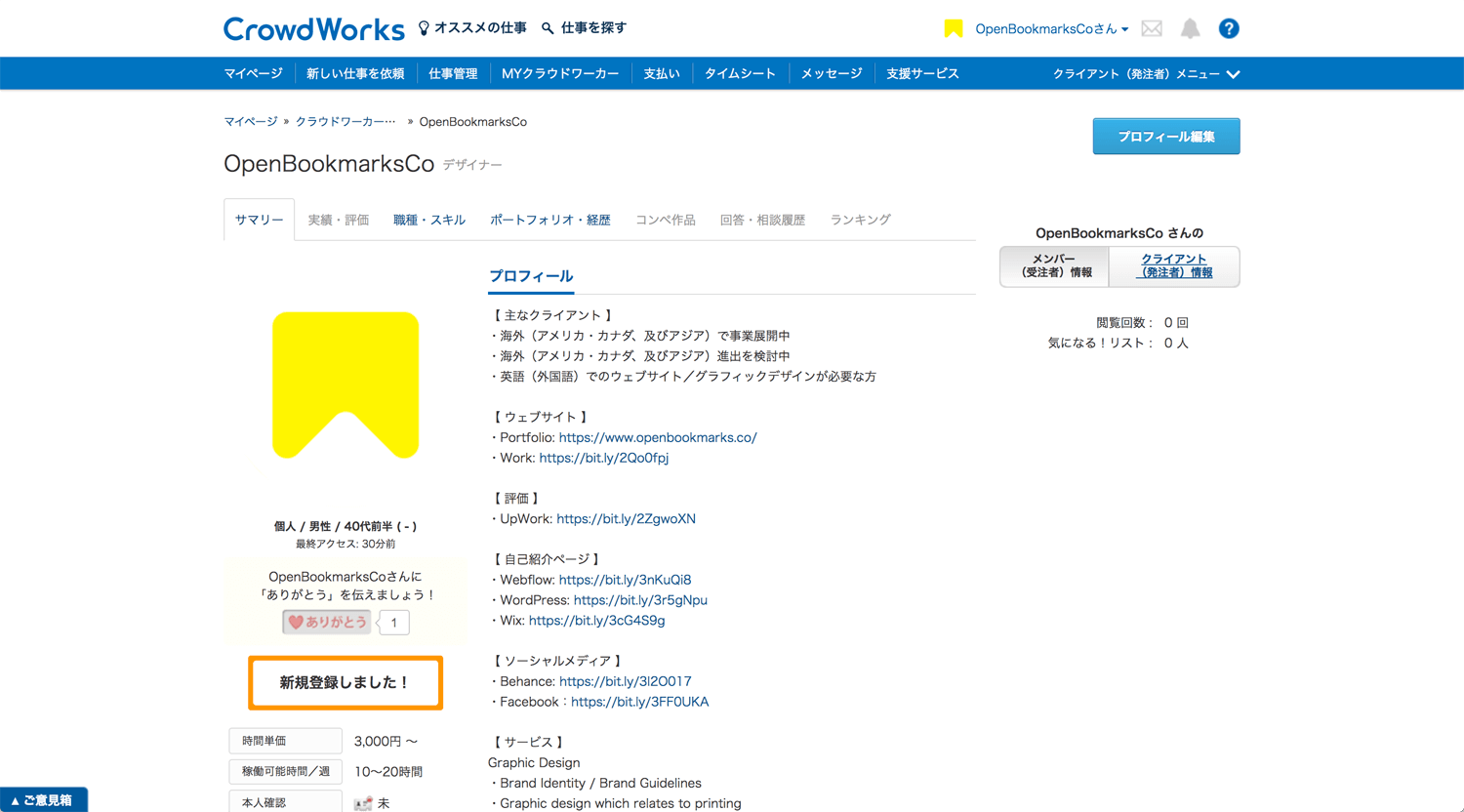Click the 閲覧回数 : 0 回 text

point(1142,323)
